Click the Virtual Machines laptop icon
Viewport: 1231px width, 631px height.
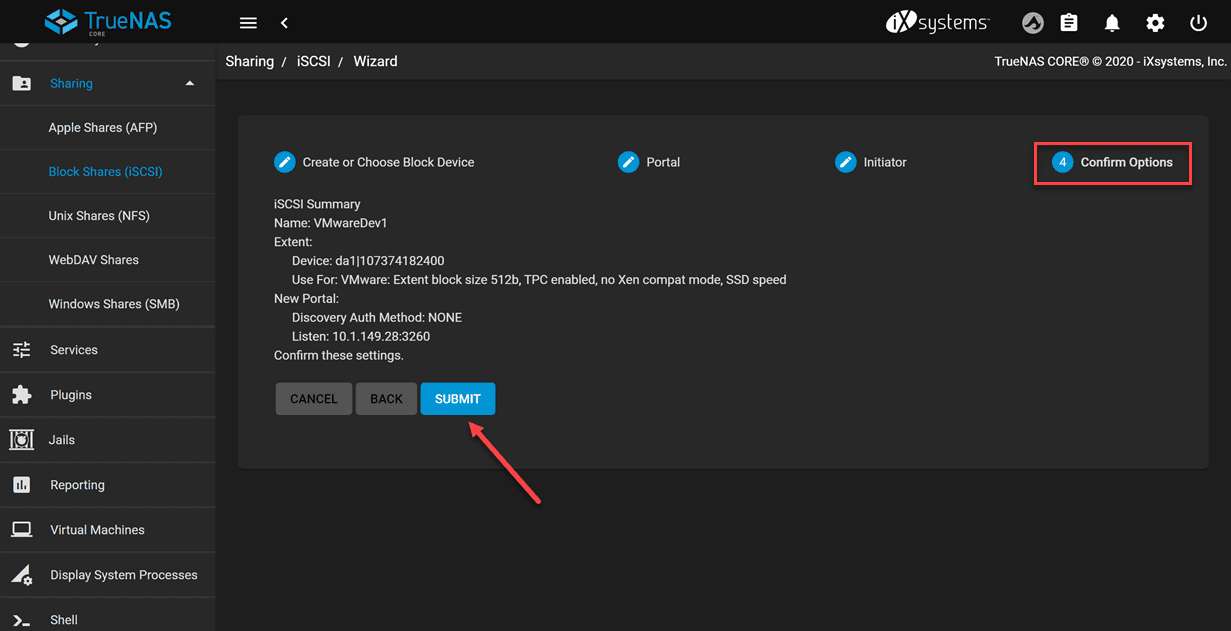click(21, 530)
